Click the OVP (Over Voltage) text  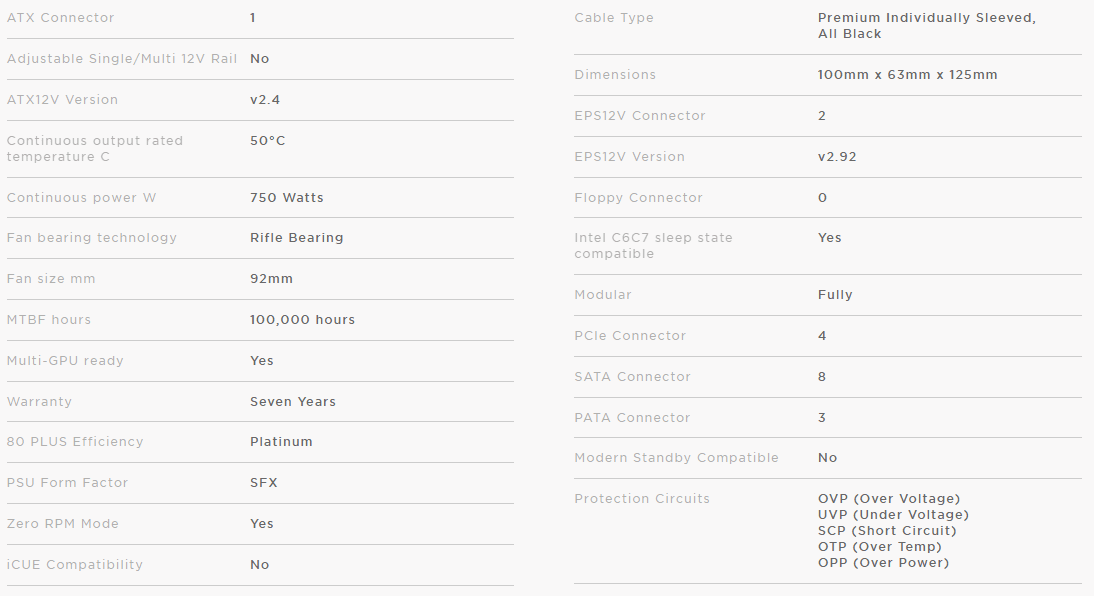point(889,498)
